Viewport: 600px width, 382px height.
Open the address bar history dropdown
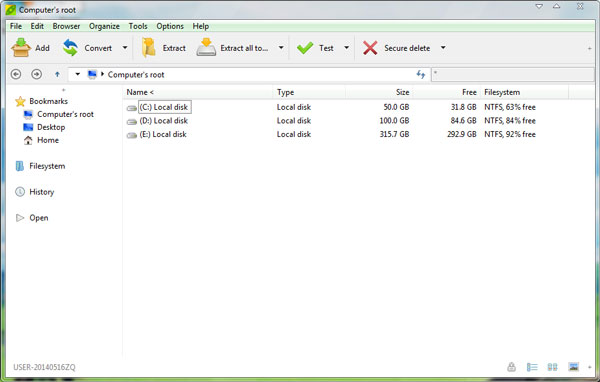pyautogui.click(x=77, y=74)
